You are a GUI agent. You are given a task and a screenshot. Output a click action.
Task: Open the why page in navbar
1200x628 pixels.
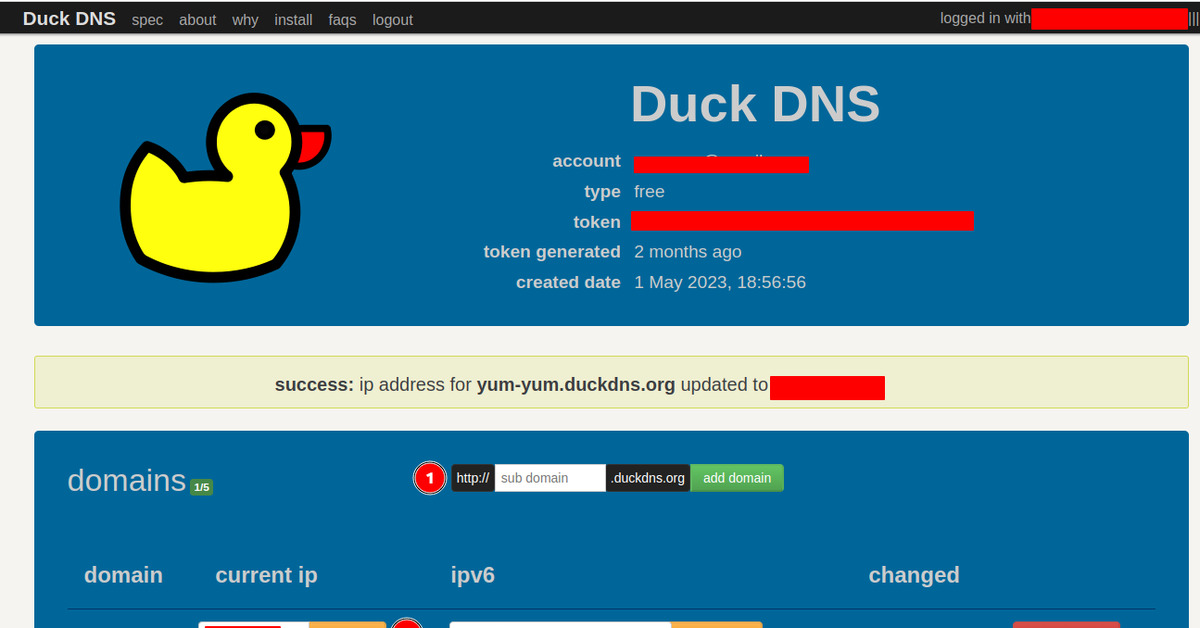coord(245,20)
